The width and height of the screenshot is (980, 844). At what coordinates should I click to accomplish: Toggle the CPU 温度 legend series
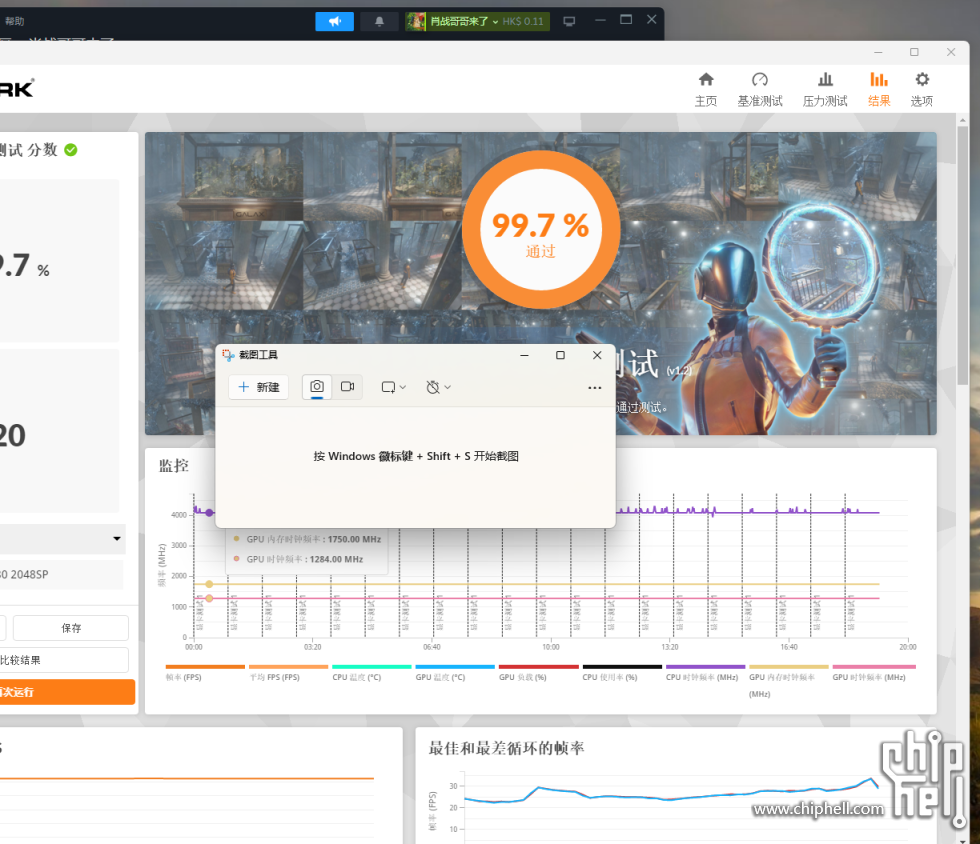[371, 673]
